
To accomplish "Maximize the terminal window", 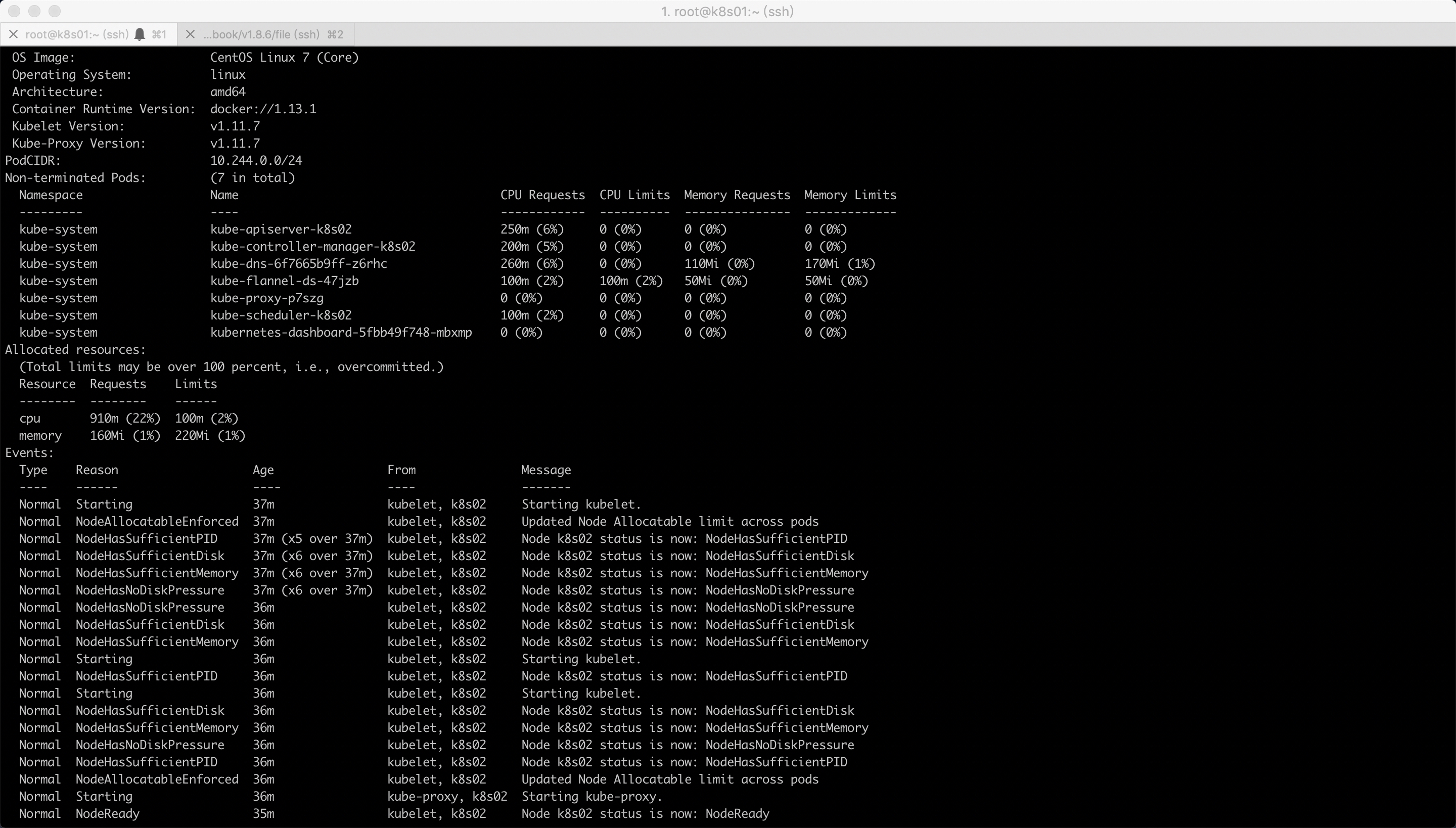I will point(55,11).
